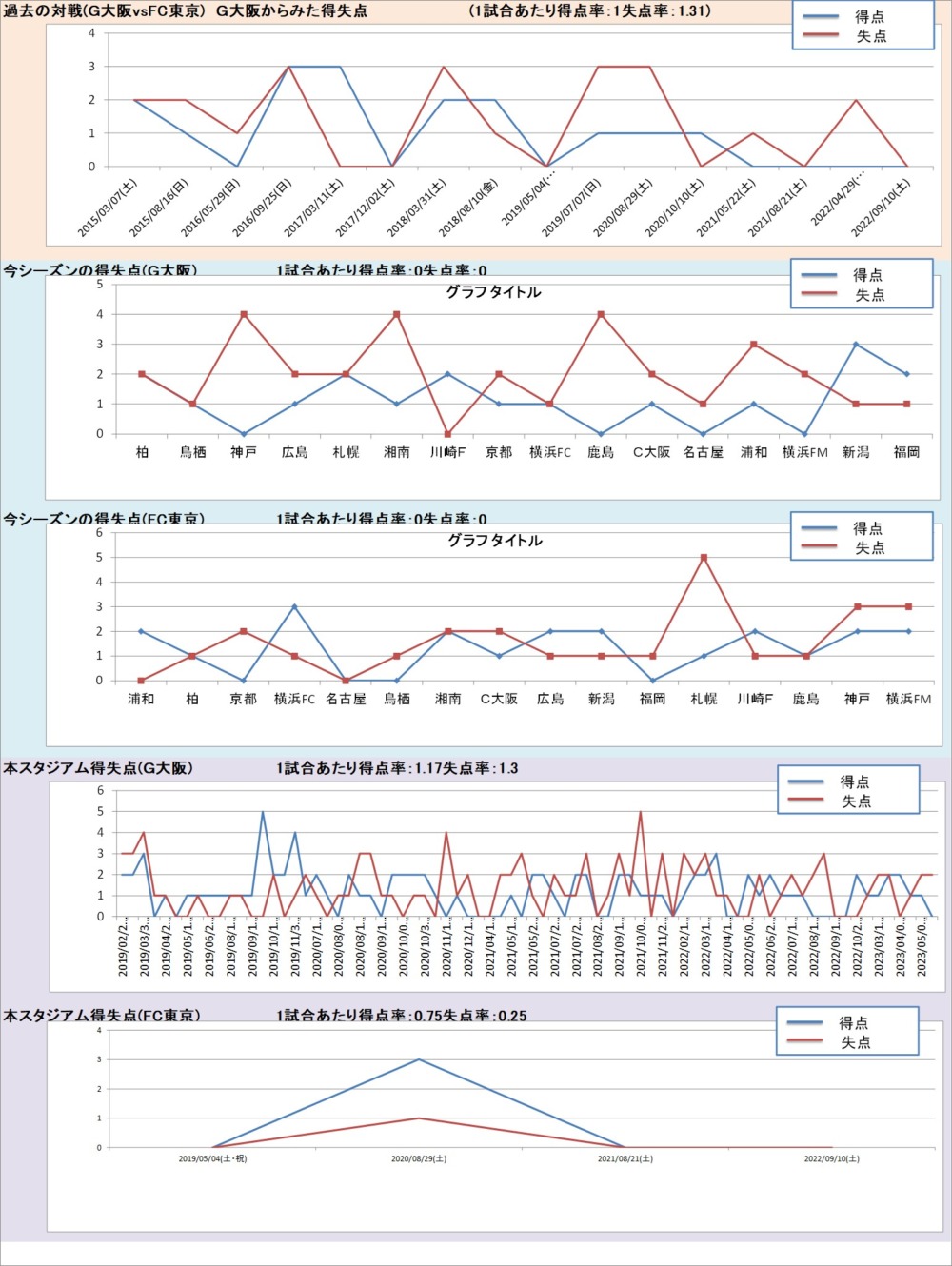The image size is (952, 1266).
Task: Click text 1試合あたり得点率:1.17失点率:1.3
Action: (397, 768)
